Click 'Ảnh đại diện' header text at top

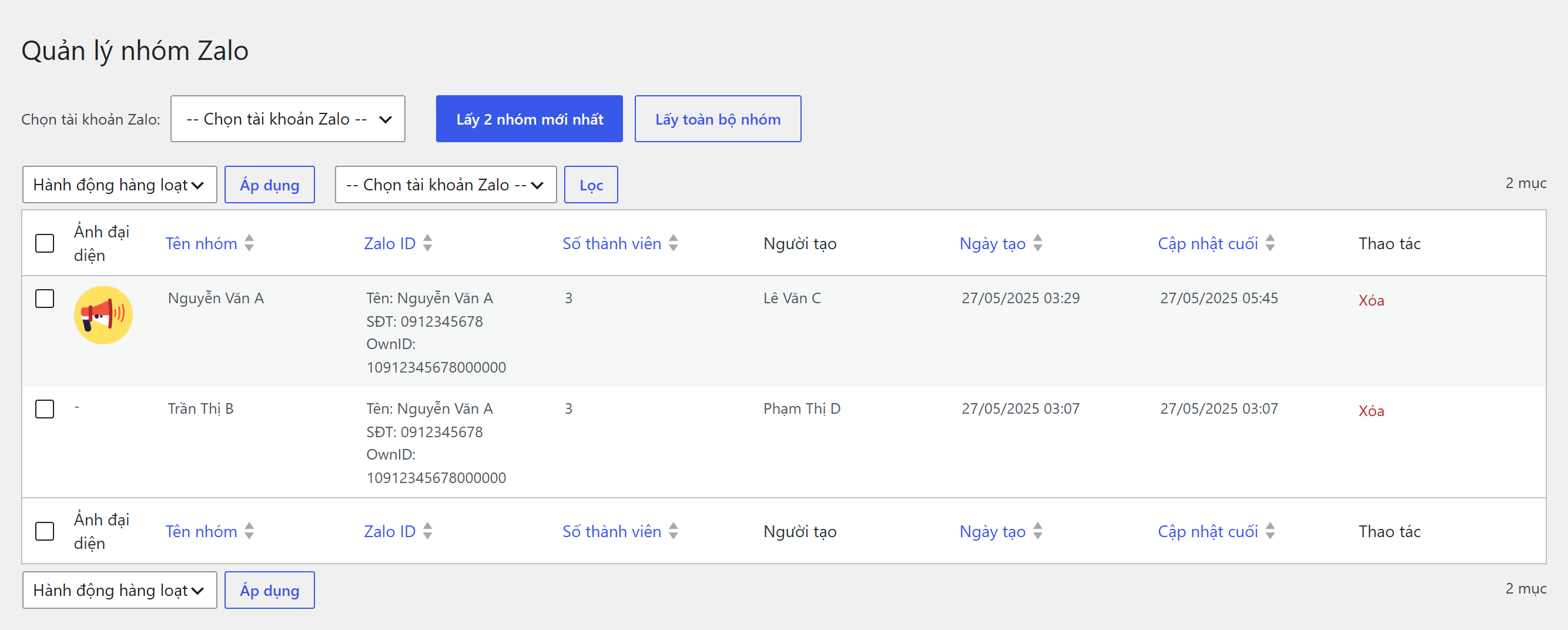(102, 243)
